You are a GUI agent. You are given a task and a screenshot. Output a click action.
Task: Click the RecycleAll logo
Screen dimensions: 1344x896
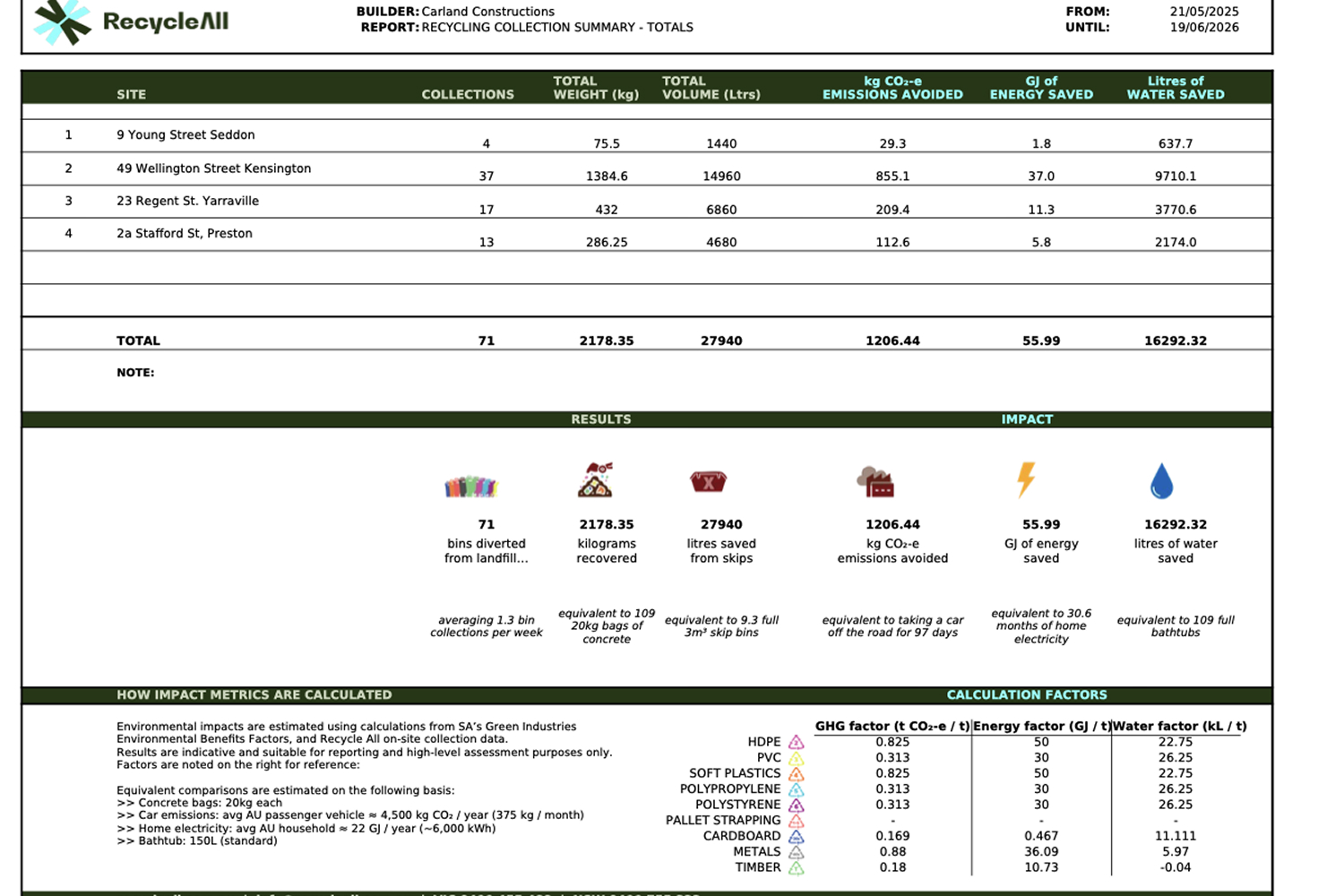(x=131, y=22)
